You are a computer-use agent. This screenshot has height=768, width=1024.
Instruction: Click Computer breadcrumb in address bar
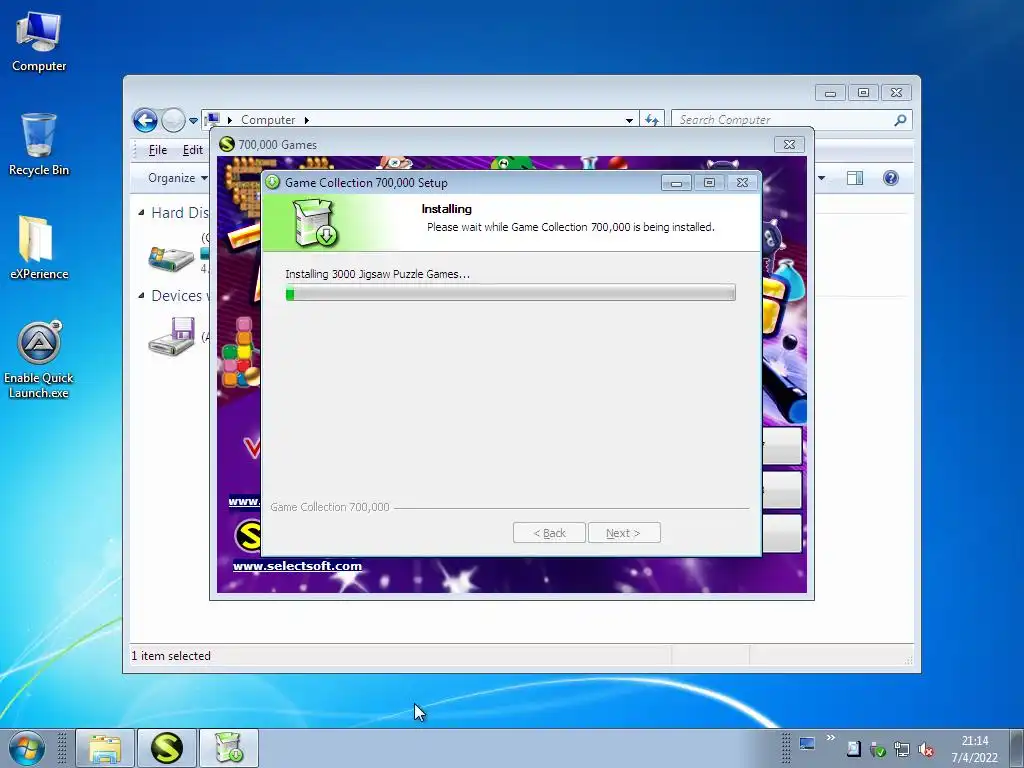click(x=268, y=120)
